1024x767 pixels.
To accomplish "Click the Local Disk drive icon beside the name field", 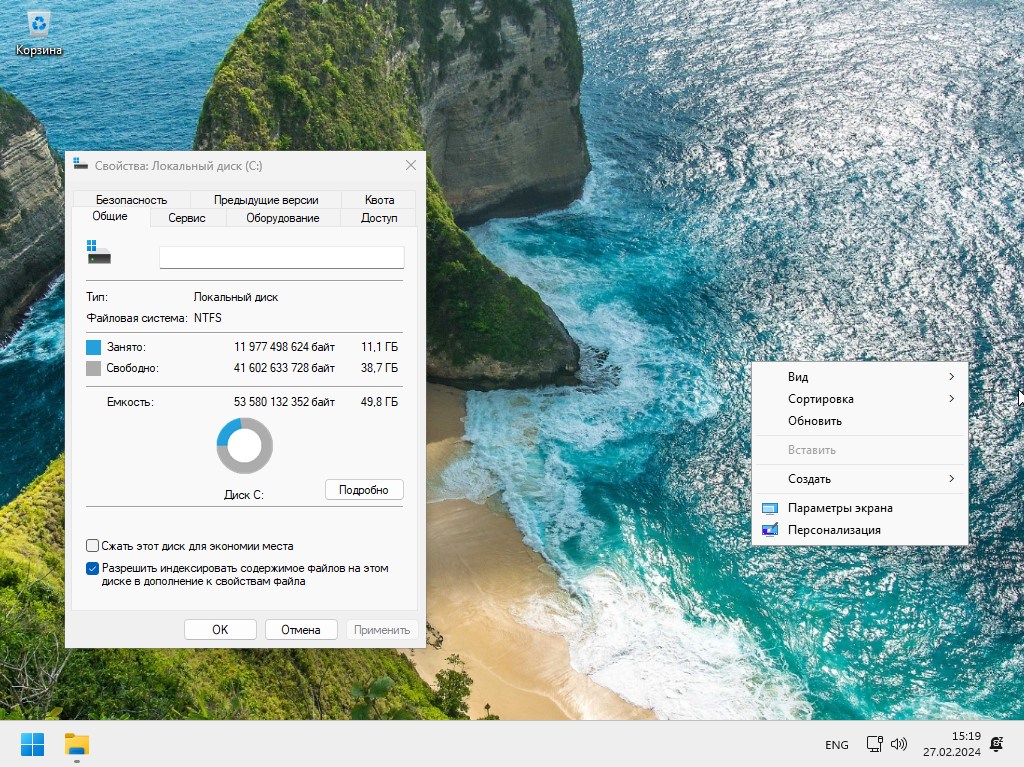I will (99, 252).
